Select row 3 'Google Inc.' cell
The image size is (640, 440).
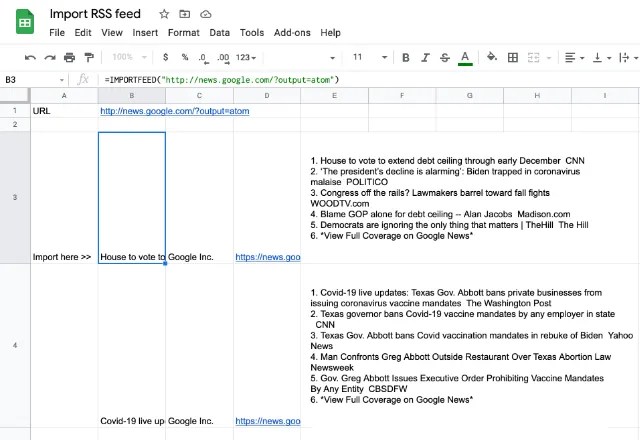pos(199,198)
